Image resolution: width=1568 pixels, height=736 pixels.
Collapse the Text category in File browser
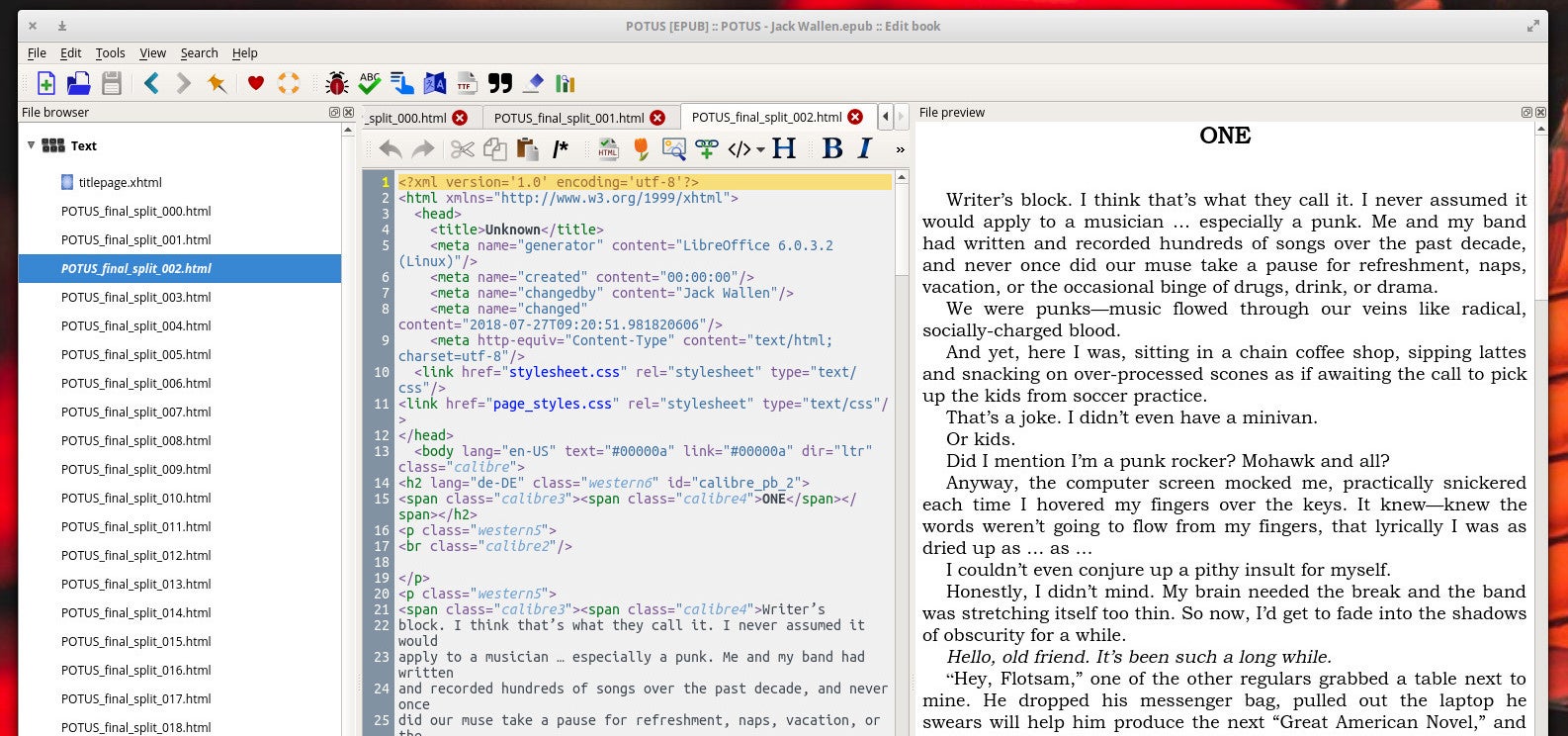tap(31, 145)
